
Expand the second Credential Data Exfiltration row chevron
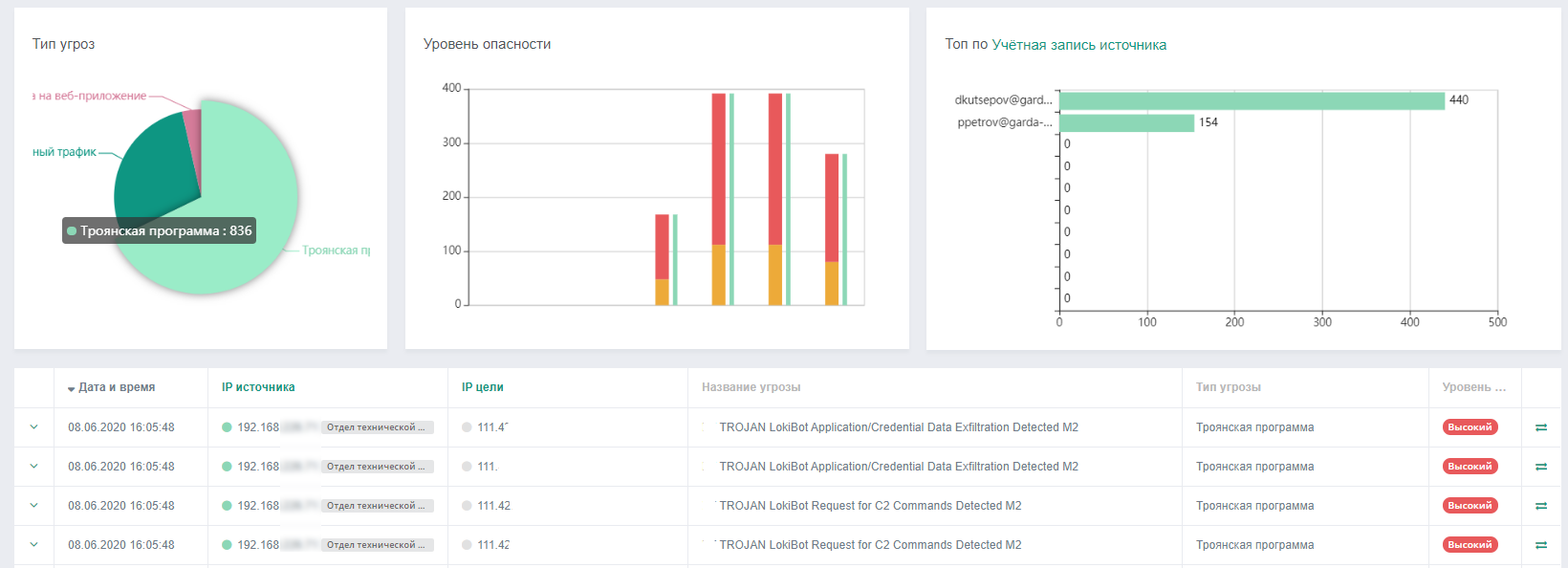pyautogui.click(x=33, y=467)
